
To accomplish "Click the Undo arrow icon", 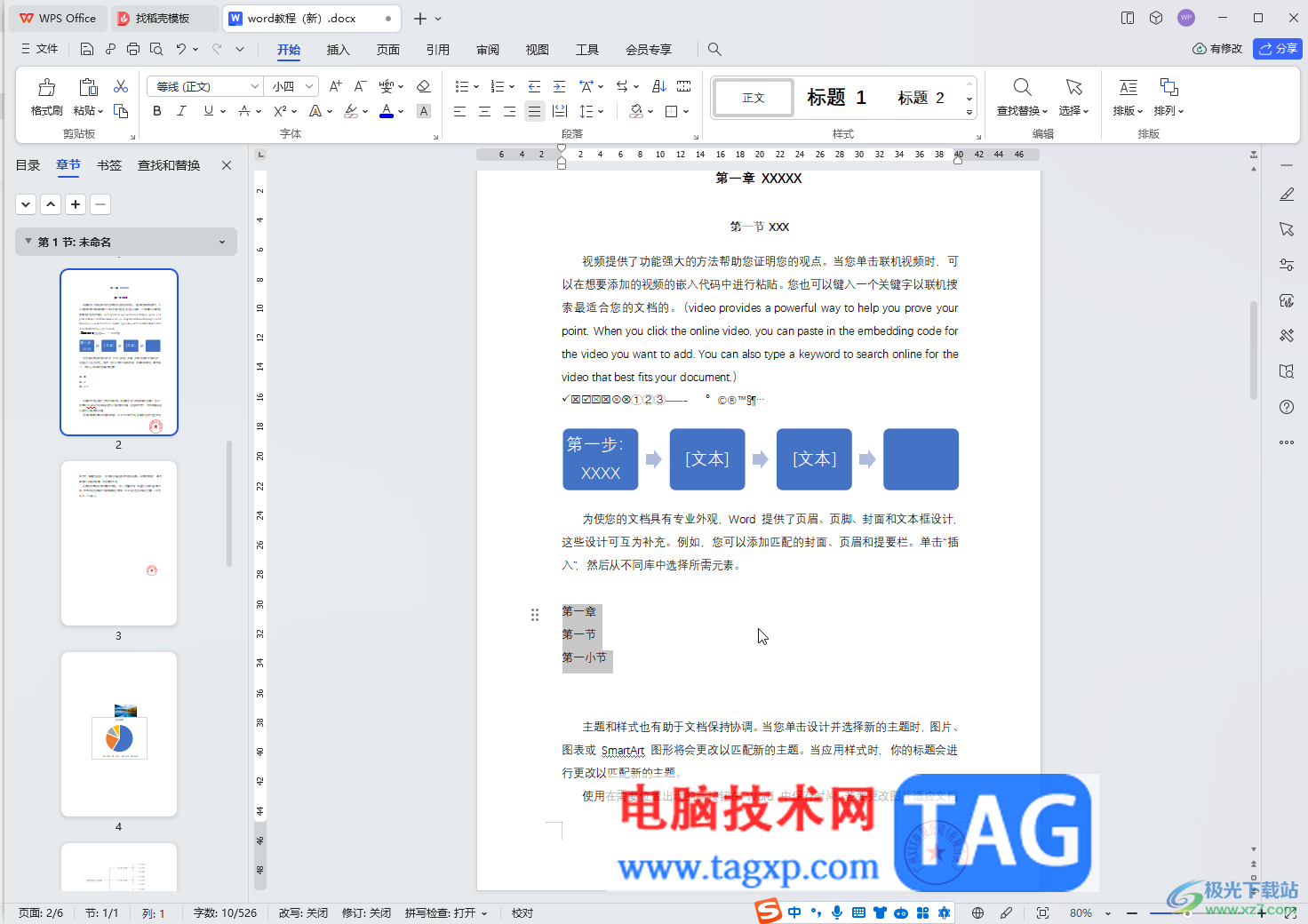I will [x=181, y=49].
